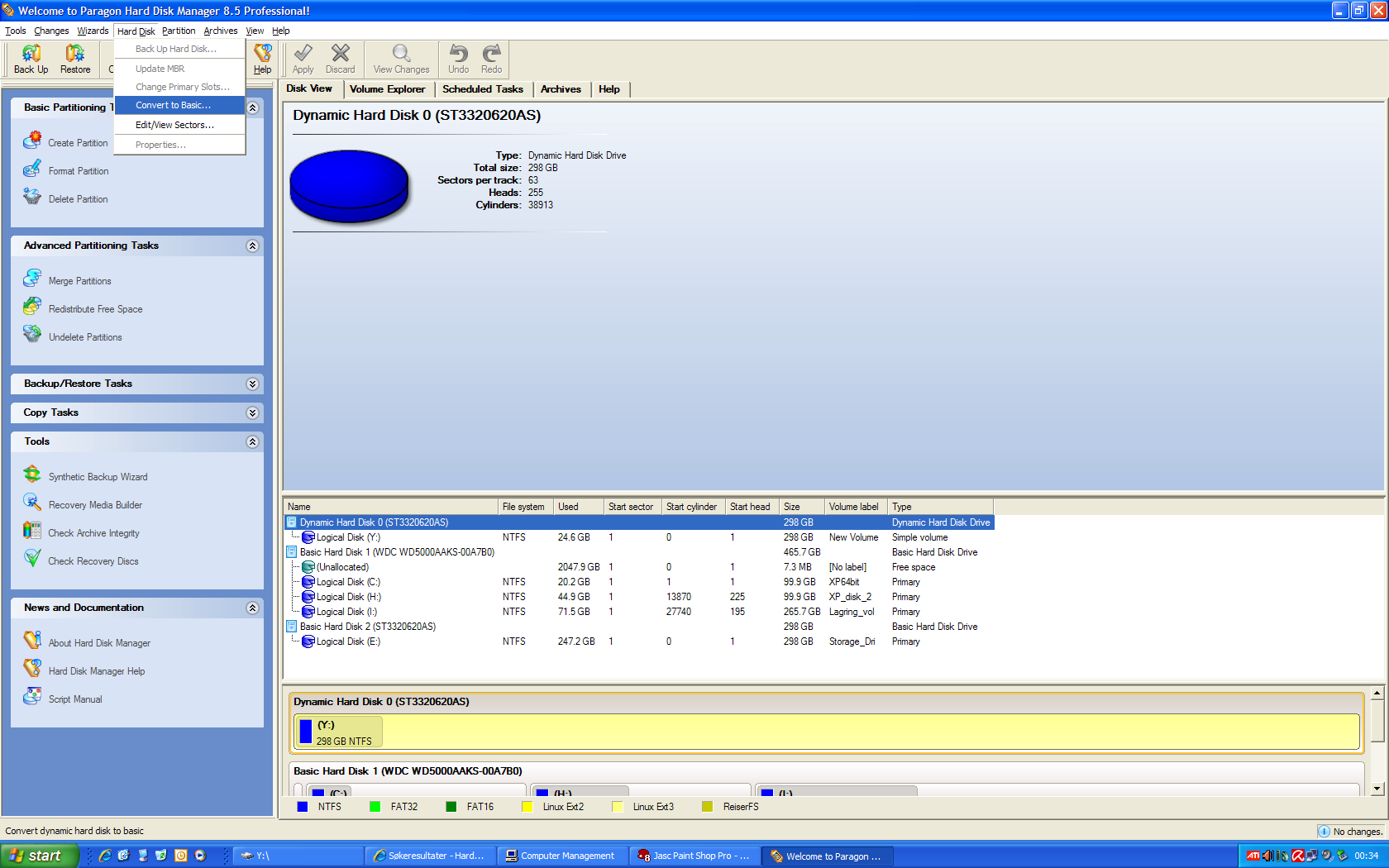Switch to the Scheduled Tasks tab
This screenshot has height=868, width=1389.
(483, 89)
